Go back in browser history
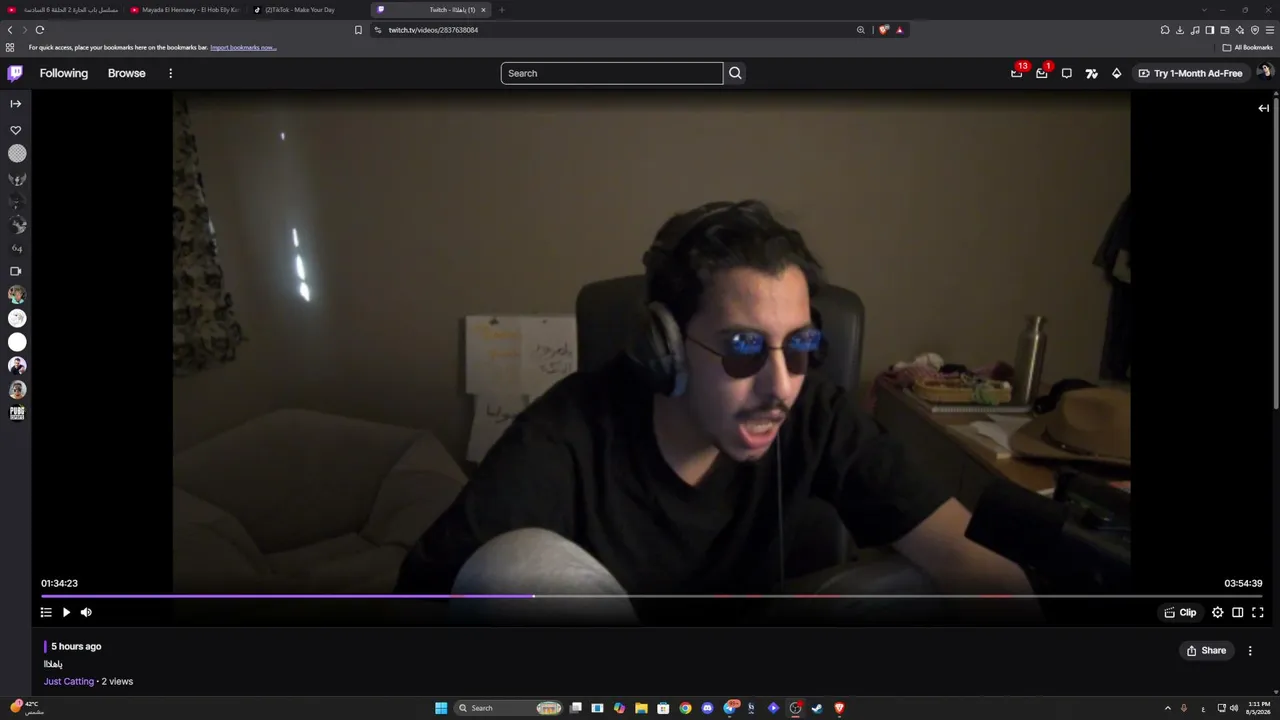 (x=10, y=30)
